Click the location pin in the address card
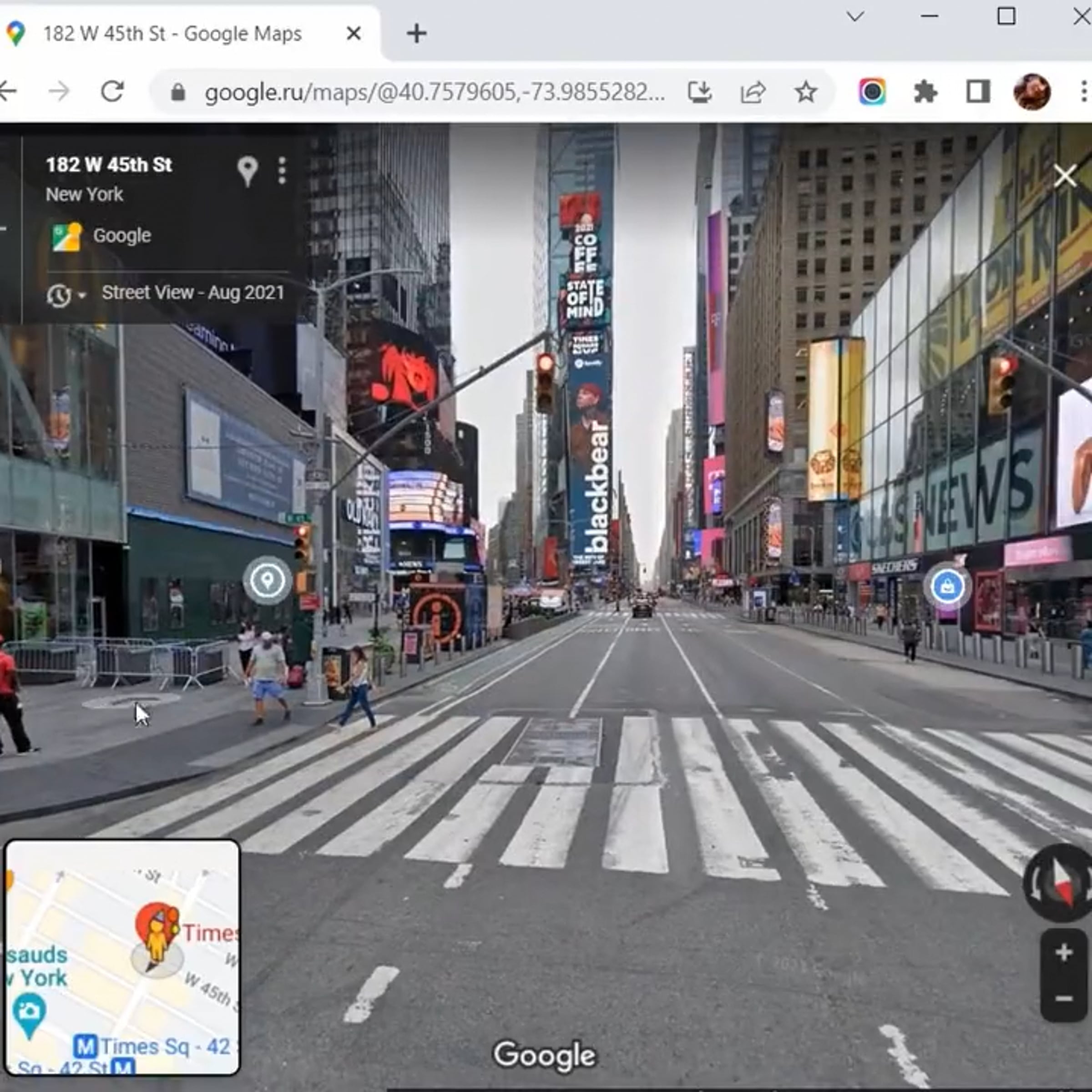This screenshot has width=1092, height=1092. [248, 171]
